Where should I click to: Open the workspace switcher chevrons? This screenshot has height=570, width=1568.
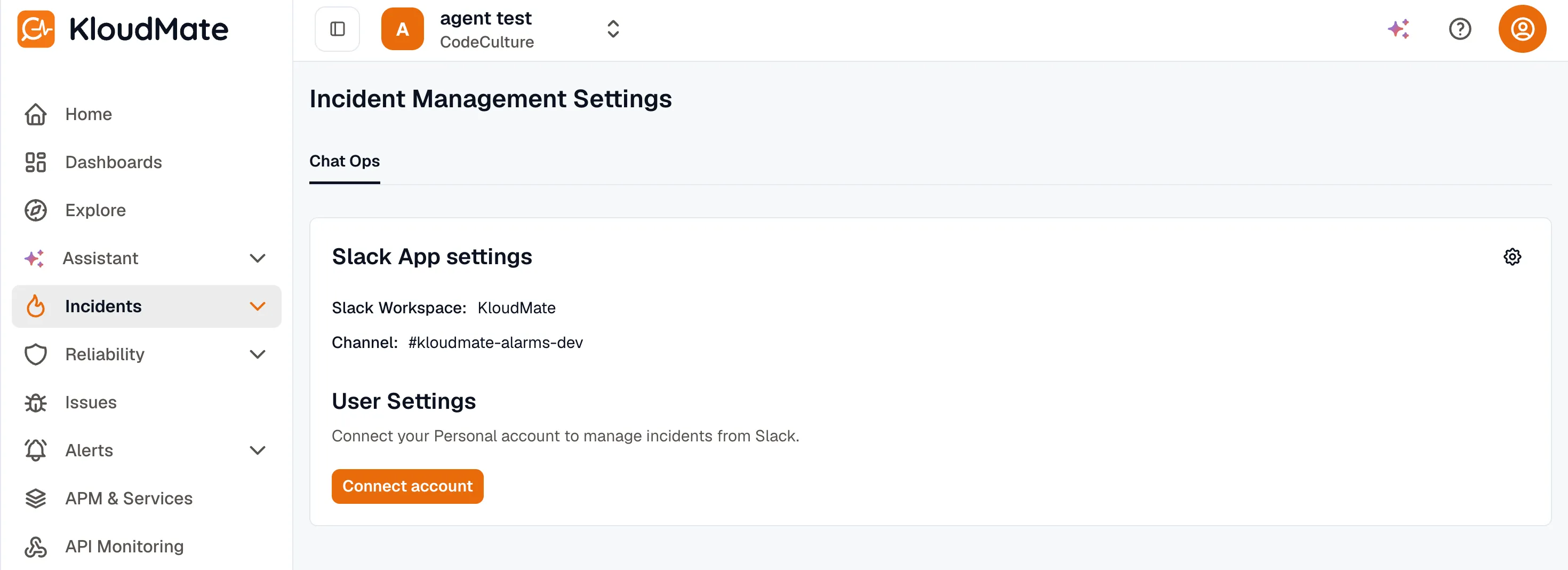click(x=613, y=29)
